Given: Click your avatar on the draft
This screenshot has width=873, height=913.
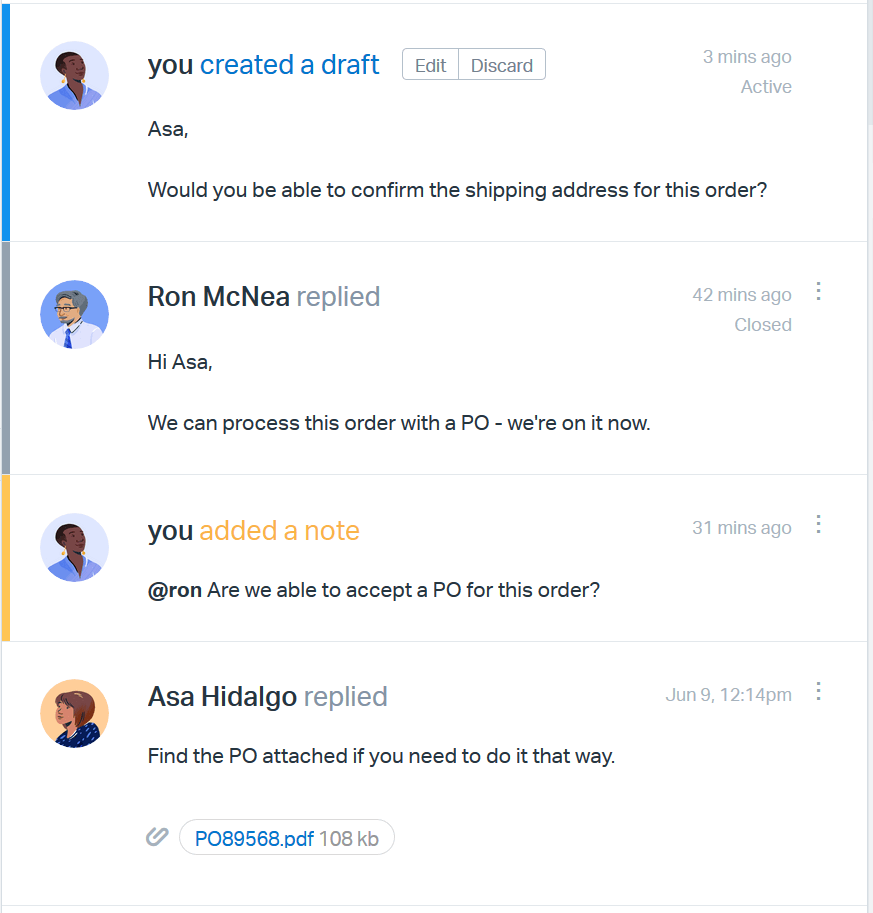Looking at the screenshot, I should (x=74, y=75).
